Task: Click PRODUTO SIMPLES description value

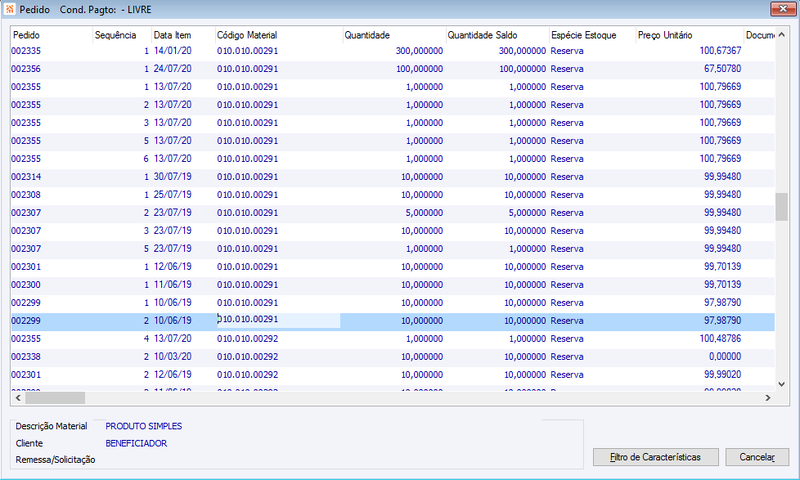Action: (144, 426)
